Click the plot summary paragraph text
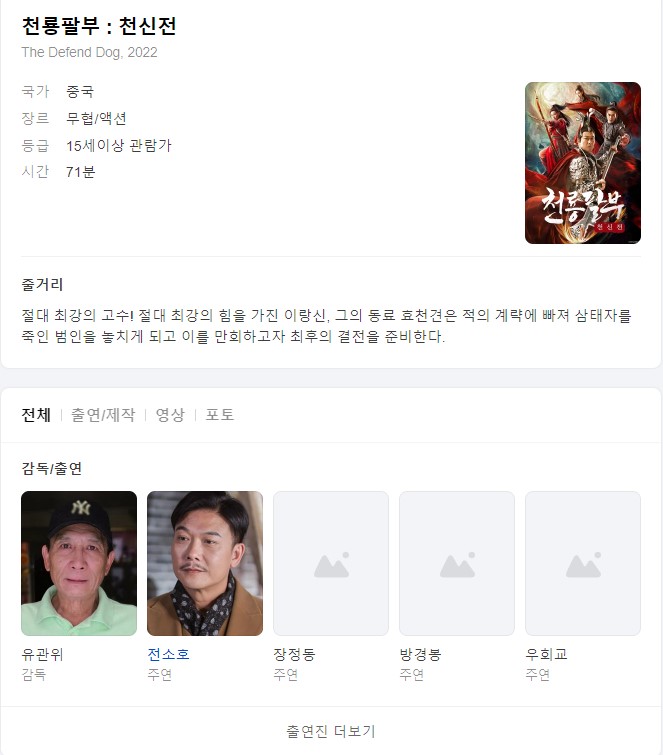This screenshot has height=755, width=663. 326,326
